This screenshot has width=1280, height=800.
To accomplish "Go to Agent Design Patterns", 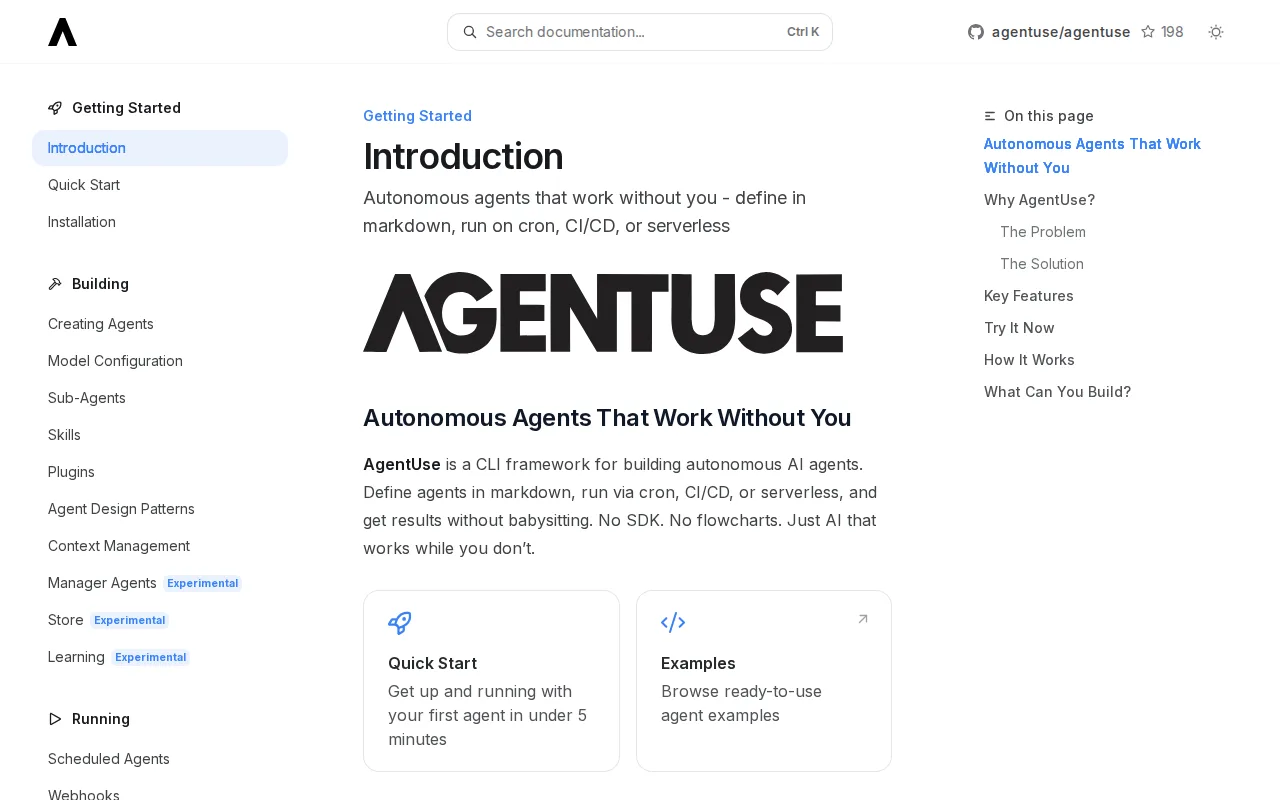I will [x=160, y=509].
